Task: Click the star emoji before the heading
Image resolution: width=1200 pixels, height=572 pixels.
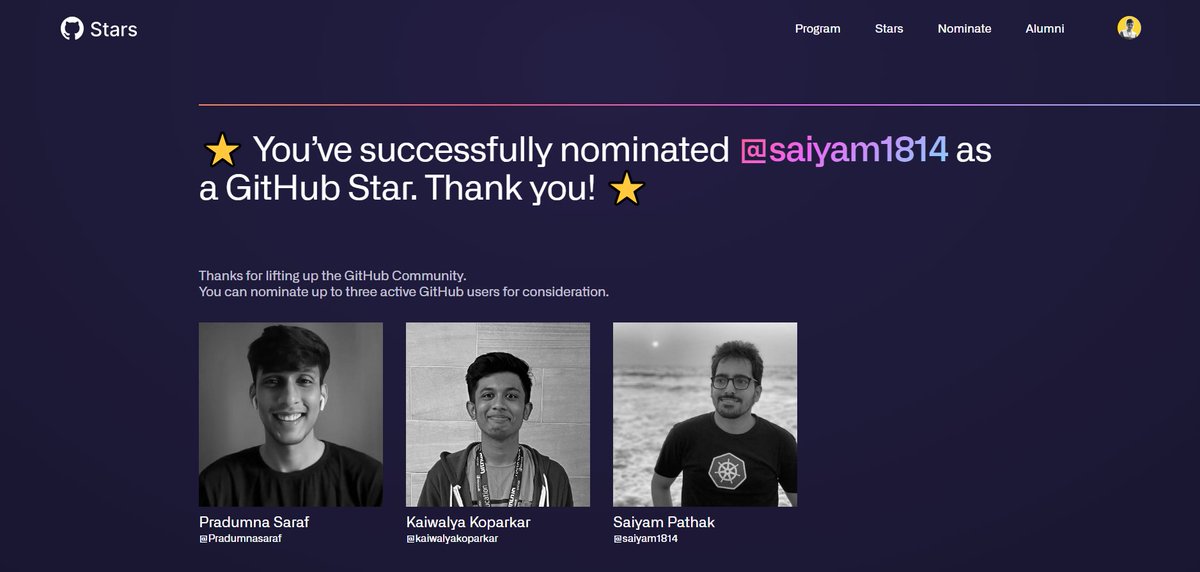Action: 221,152
